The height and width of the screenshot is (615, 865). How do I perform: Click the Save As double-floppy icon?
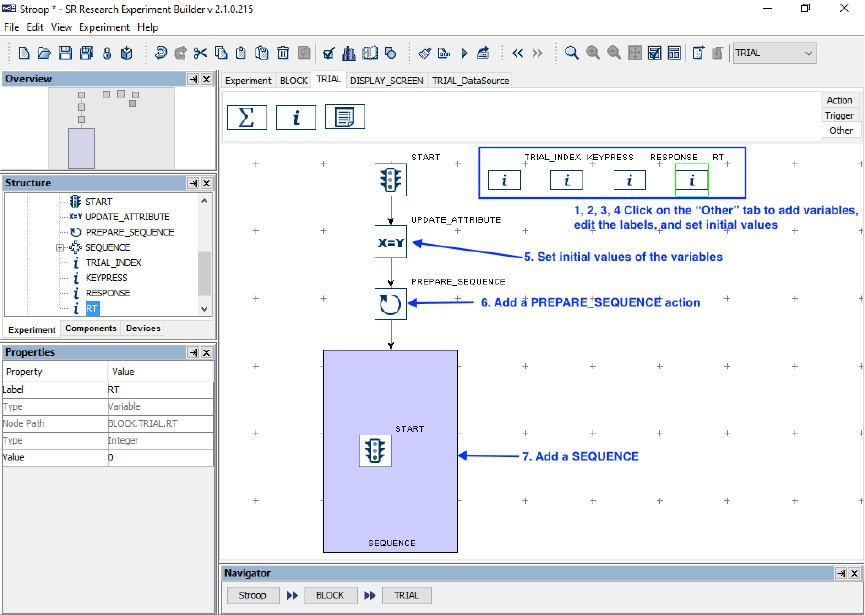(86, 53)
